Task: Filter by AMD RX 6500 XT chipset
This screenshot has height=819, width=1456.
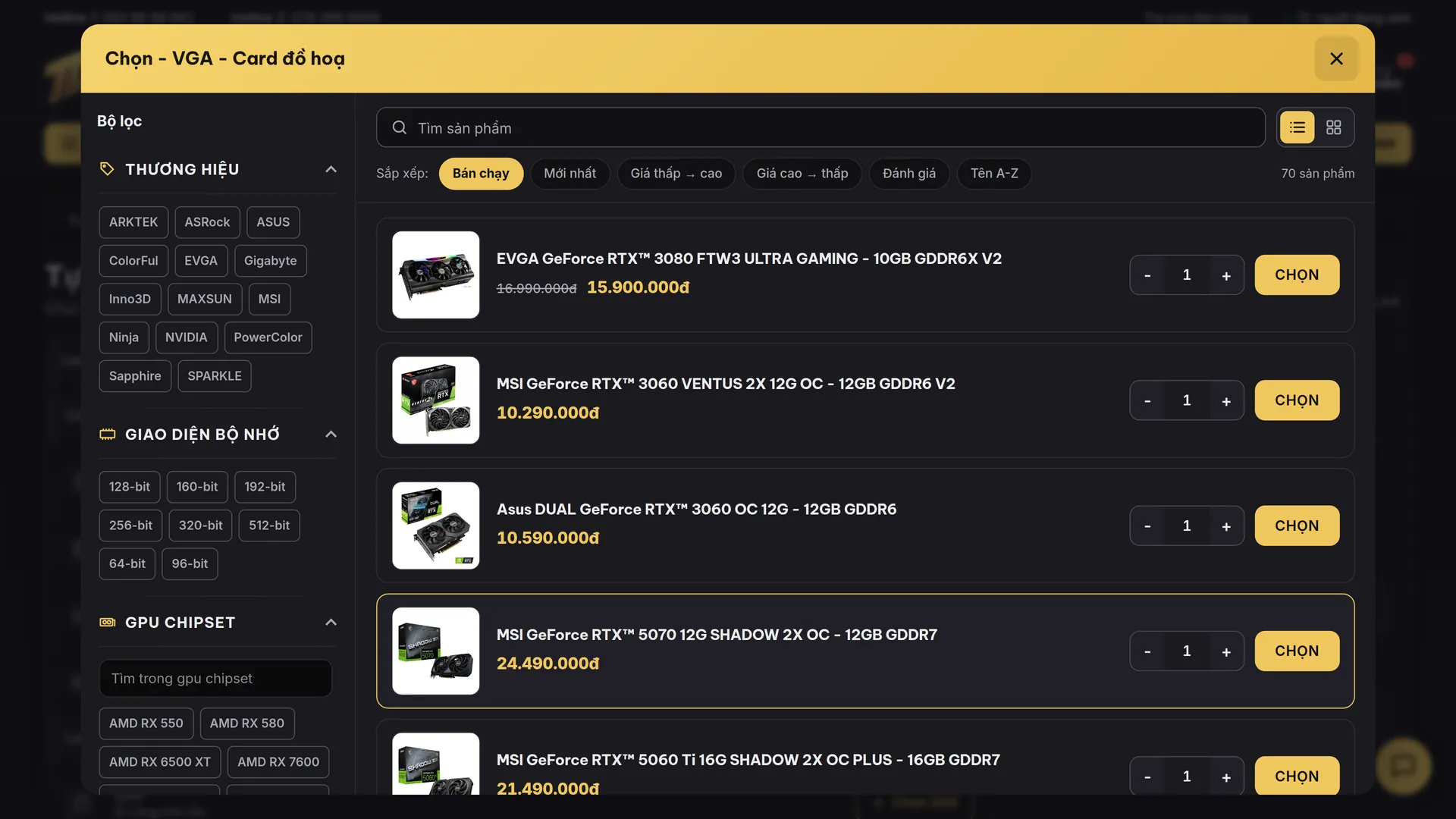Action: click(160, 762)
